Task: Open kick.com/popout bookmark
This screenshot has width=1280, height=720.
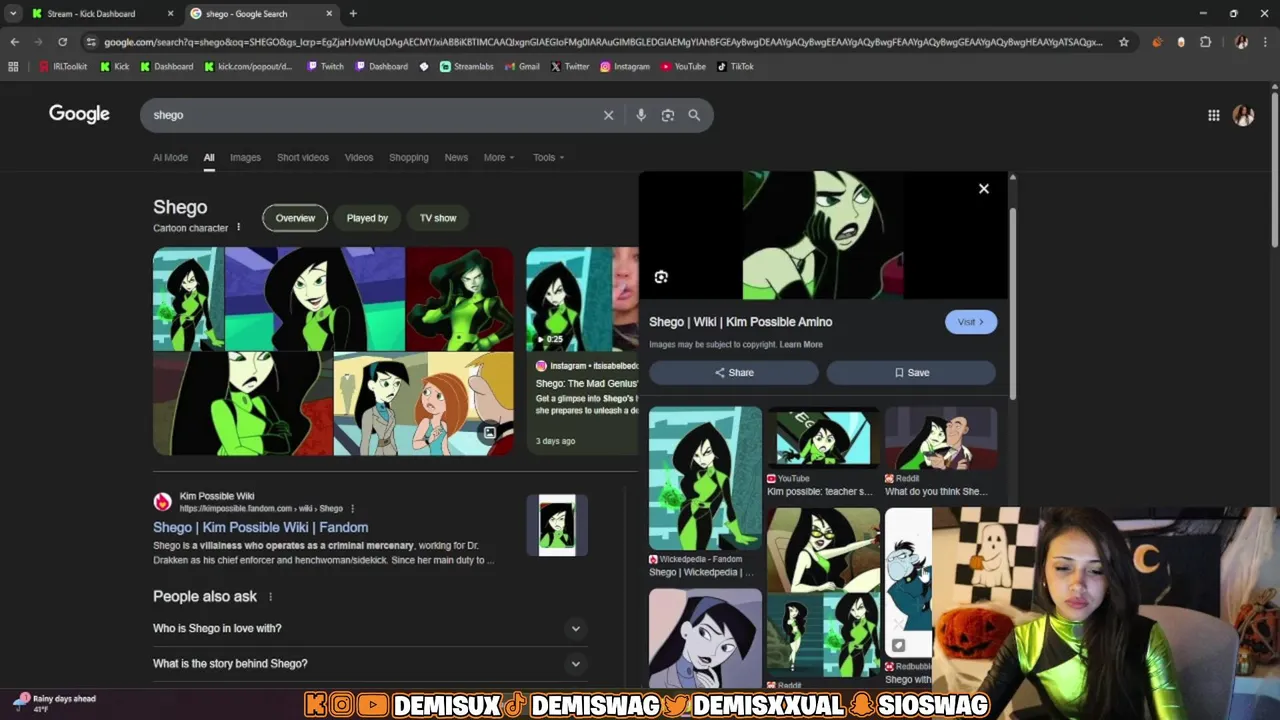Action: 248,67
